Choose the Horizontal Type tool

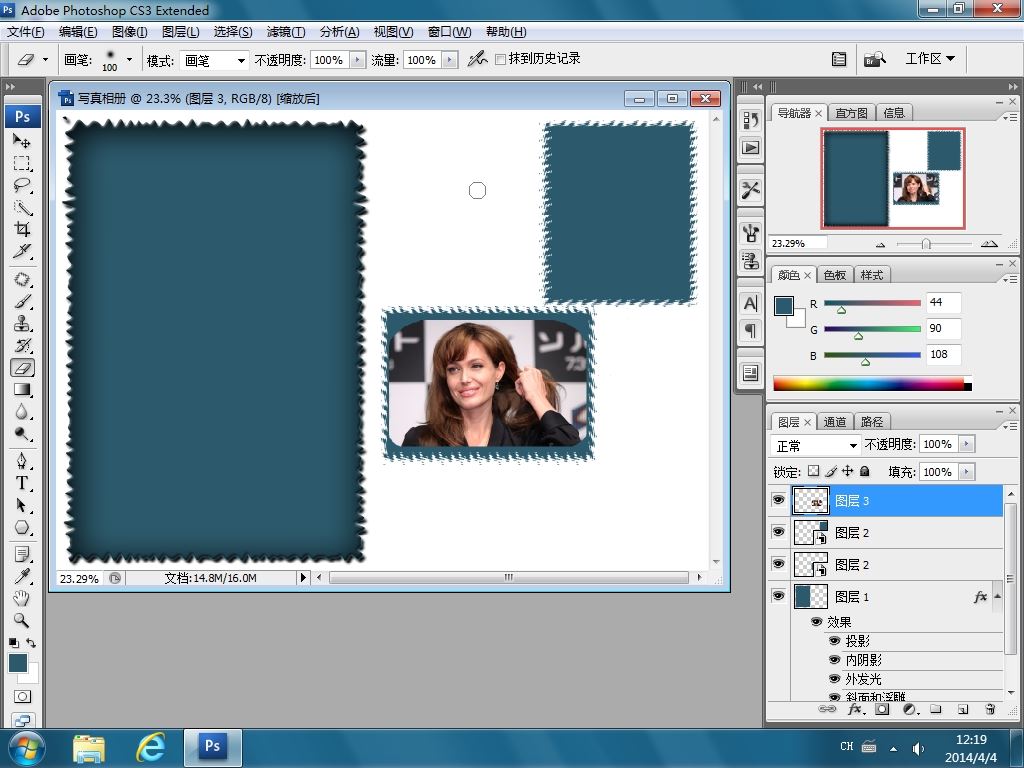(22, 482)
